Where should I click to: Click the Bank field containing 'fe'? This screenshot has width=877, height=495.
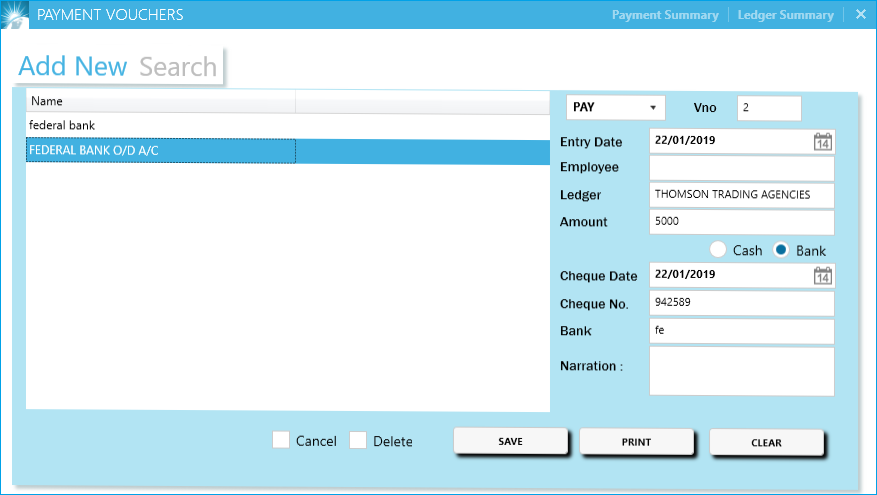pos(742,331)
